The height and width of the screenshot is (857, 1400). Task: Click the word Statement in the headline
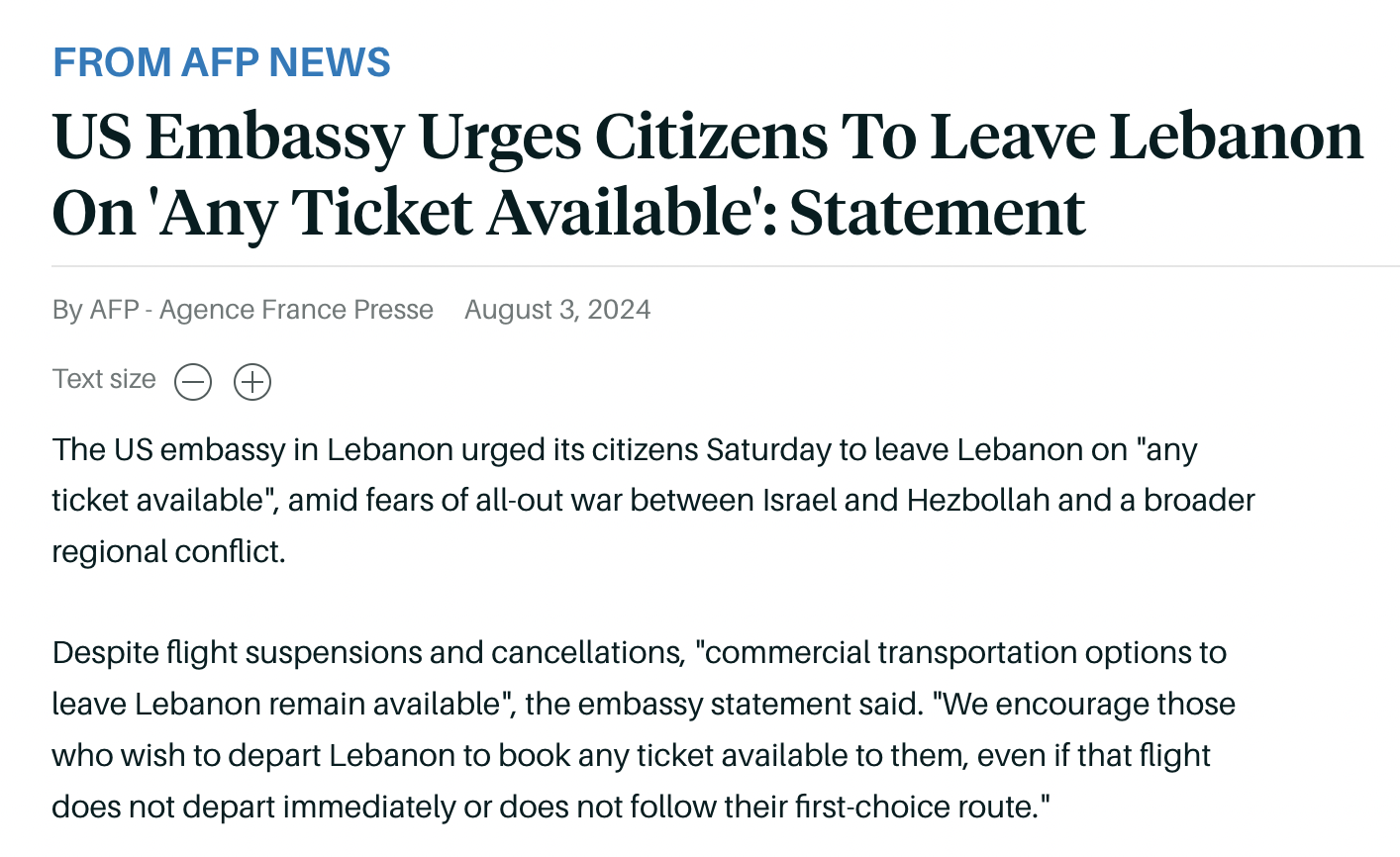938,212
